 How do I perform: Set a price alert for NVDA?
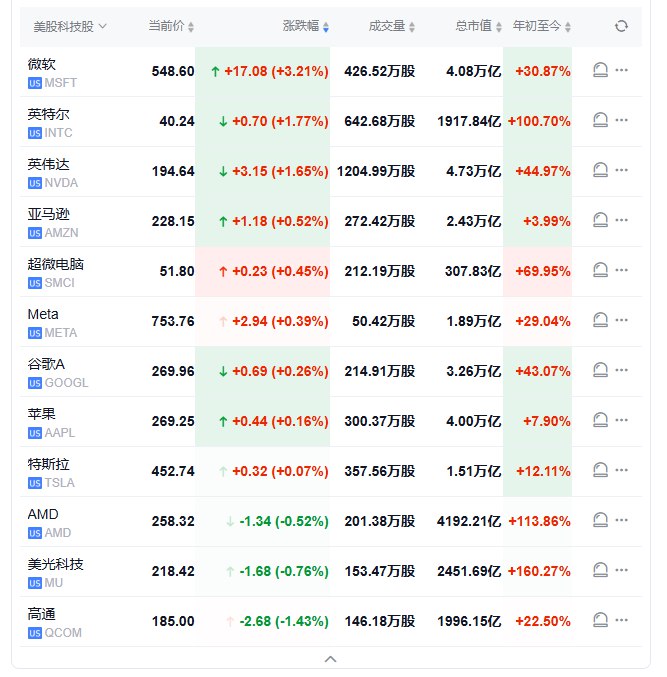pos(600,170)
